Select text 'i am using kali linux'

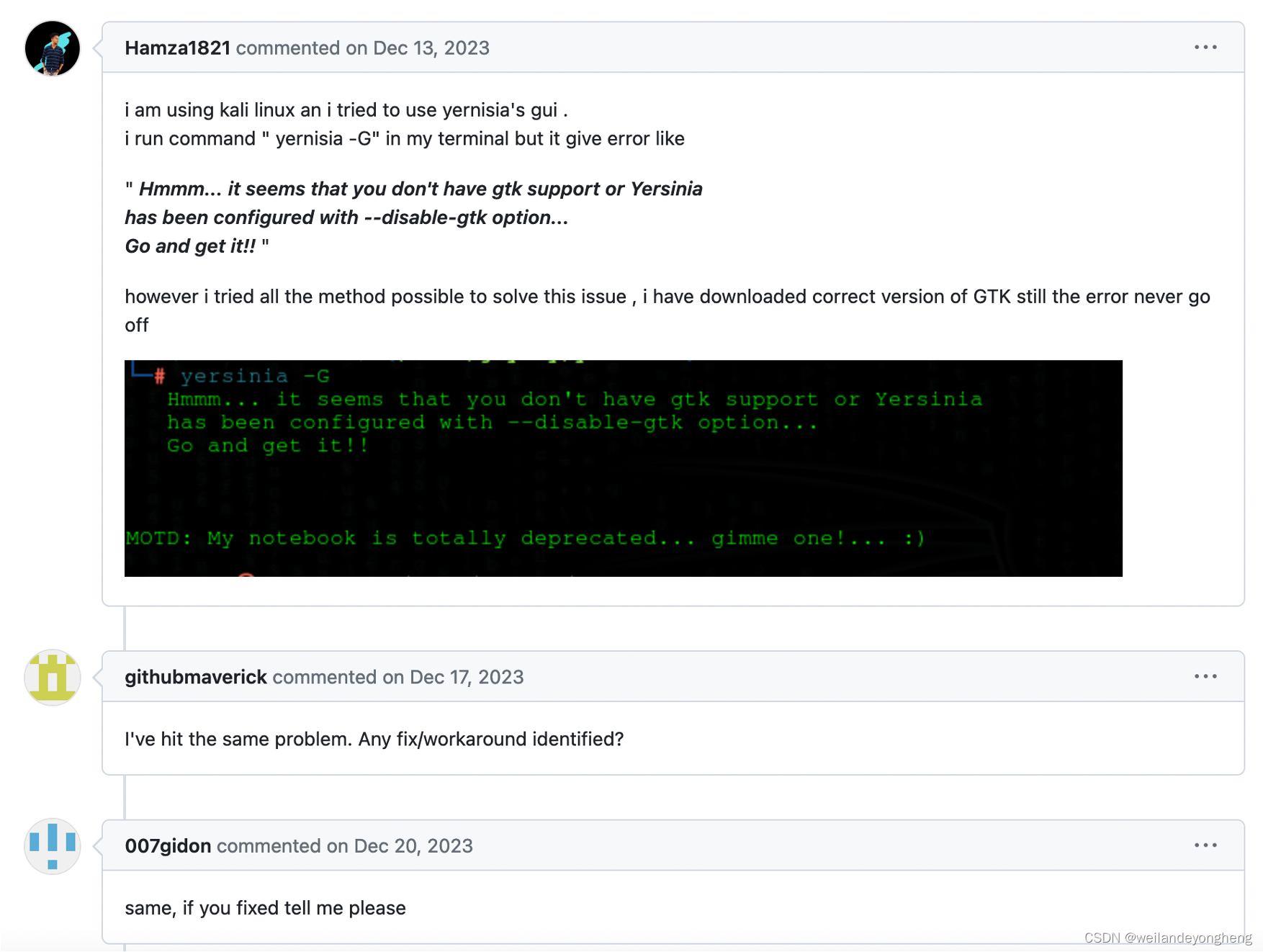click(210, 110)
